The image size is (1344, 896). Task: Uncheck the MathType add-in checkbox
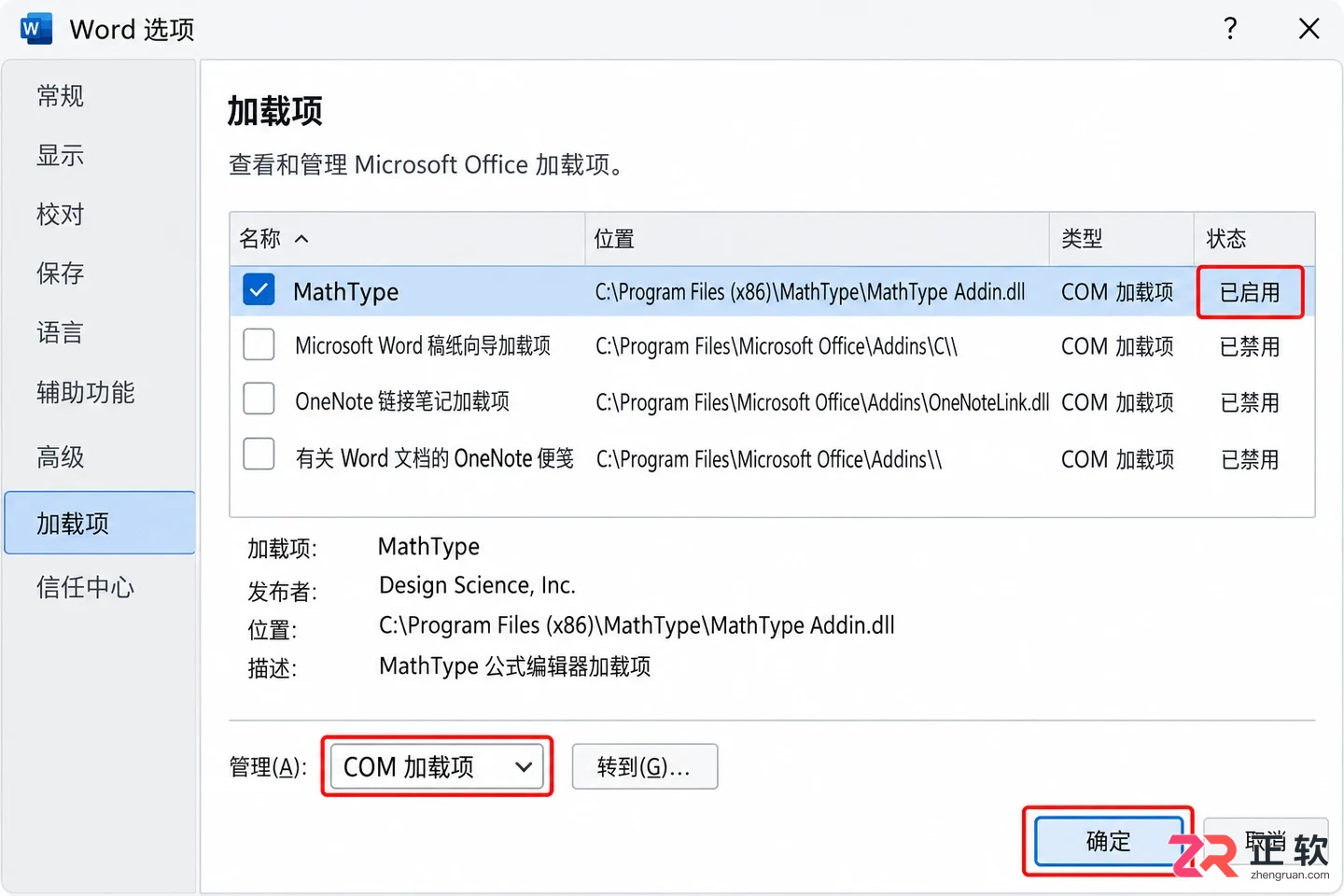(x=259, y=290)
